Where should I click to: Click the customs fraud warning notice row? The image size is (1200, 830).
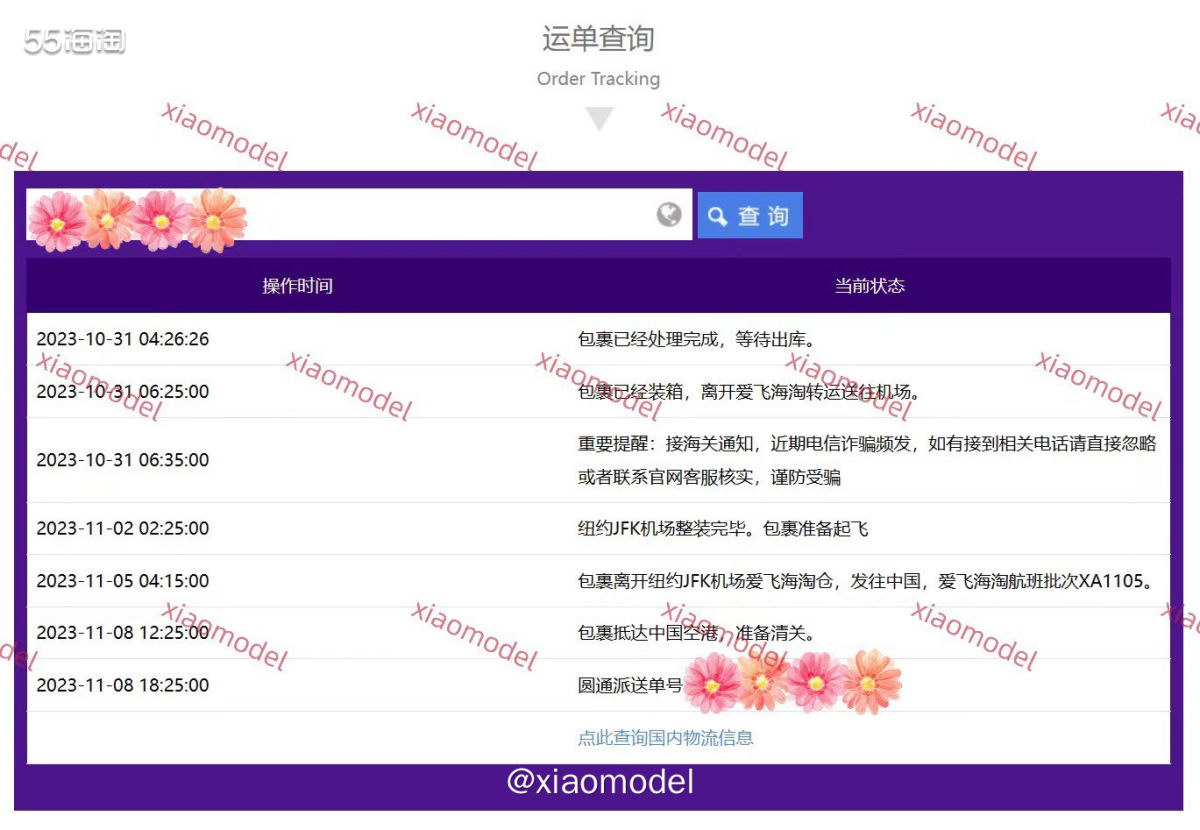600,460
